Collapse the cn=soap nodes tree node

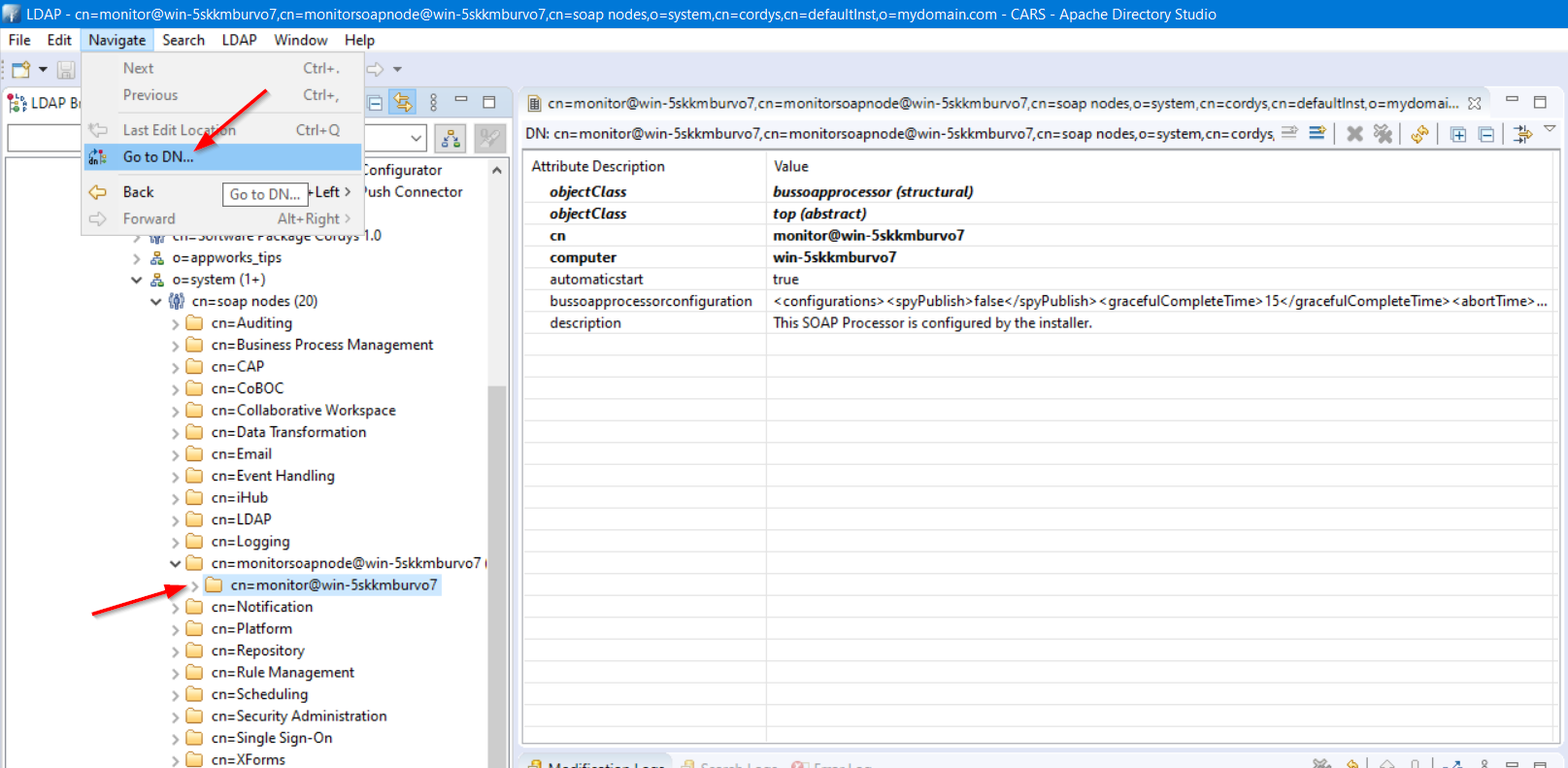pos(155,302)
